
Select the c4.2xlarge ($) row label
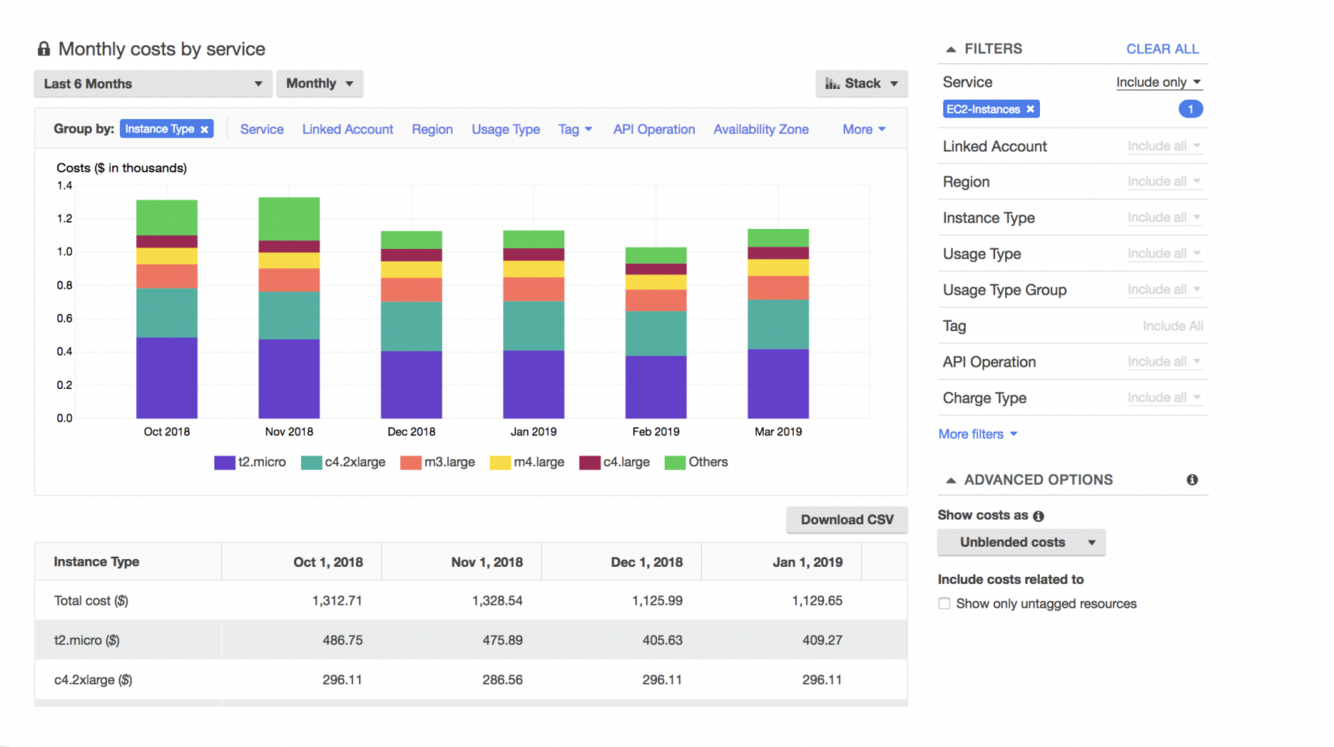pyautogui.click(x=93, y=680)
